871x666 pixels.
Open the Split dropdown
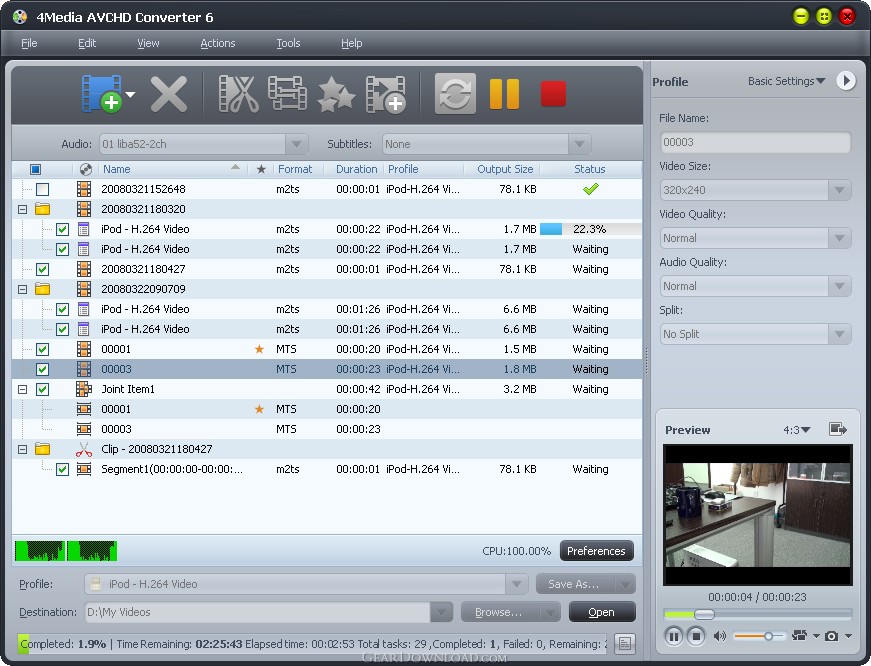[839, 334]
